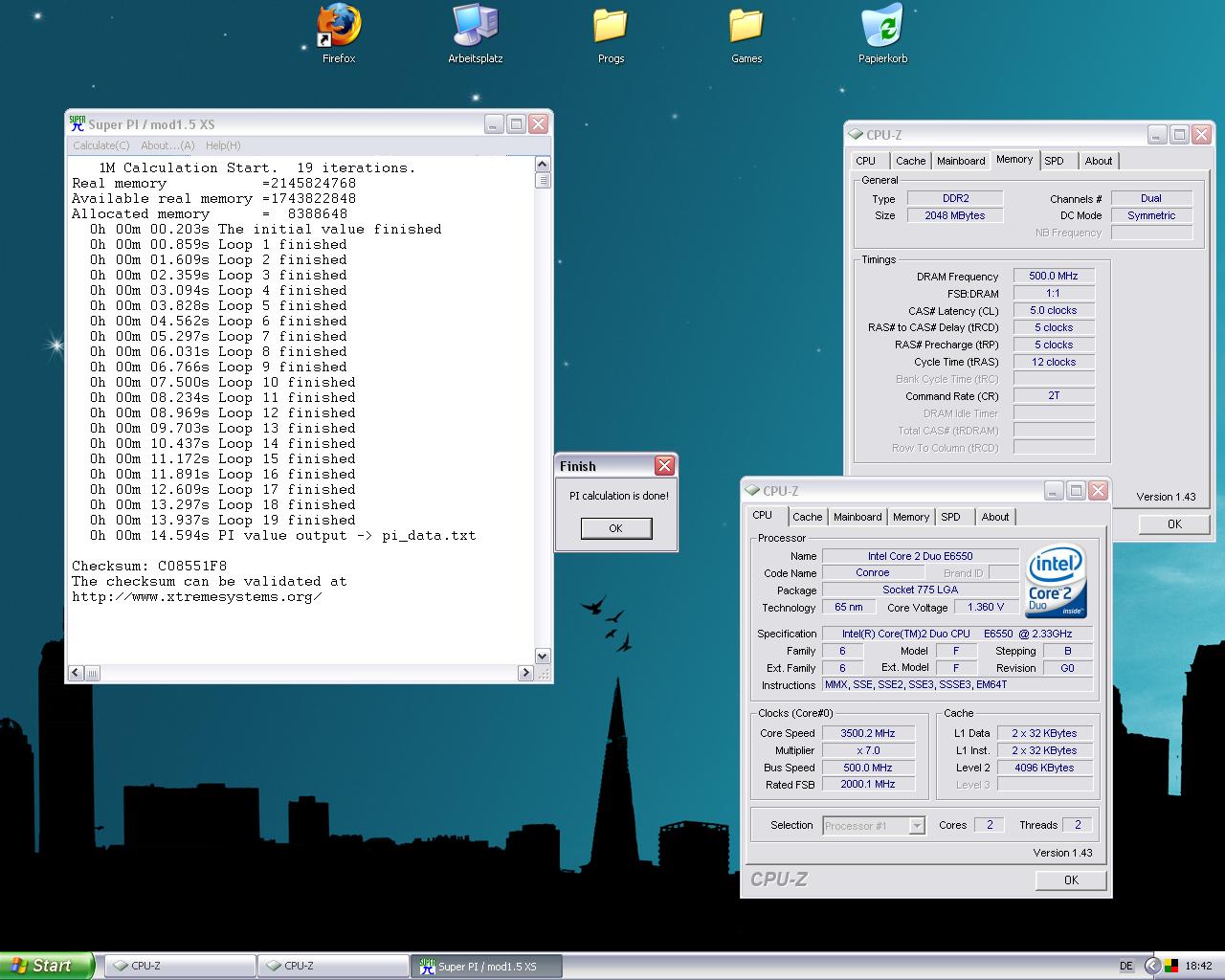Minimize the Super PI window
Screen dimensions: 1225x980
(x=494, y=123)
